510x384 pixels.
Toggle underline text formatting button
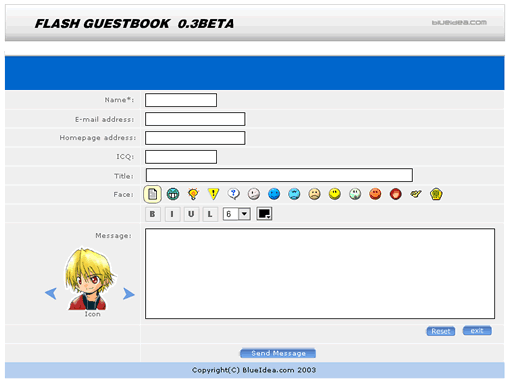point(191,214)
